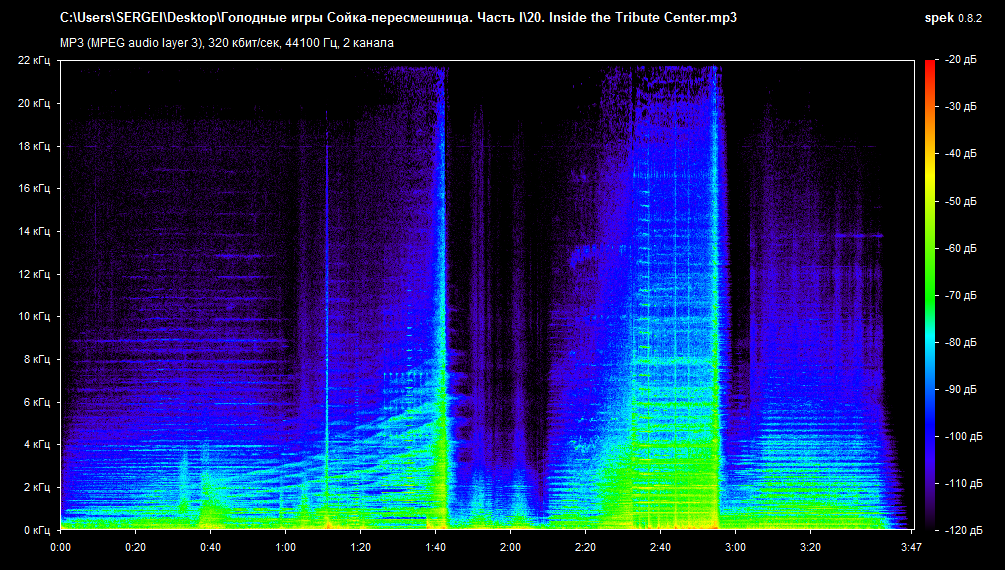
Task: Click the 2:00 time axis label
Action: 510,548
